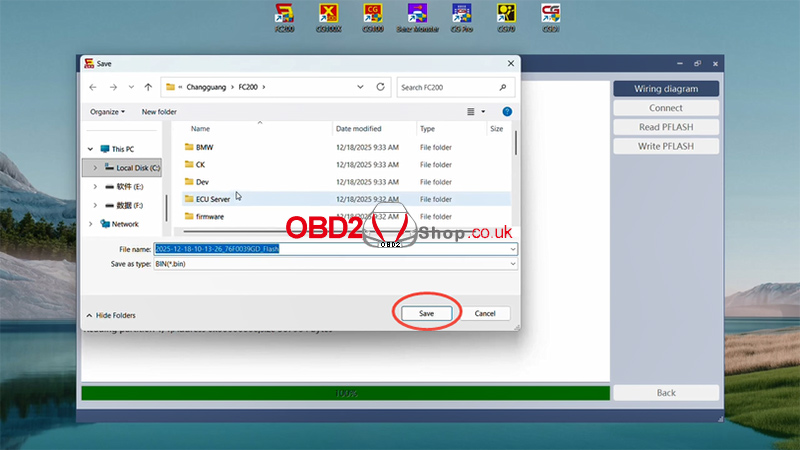Open the FC200 desktop shortcut
The width and height of the screenshot is (800, 450).
pos(284,15)
